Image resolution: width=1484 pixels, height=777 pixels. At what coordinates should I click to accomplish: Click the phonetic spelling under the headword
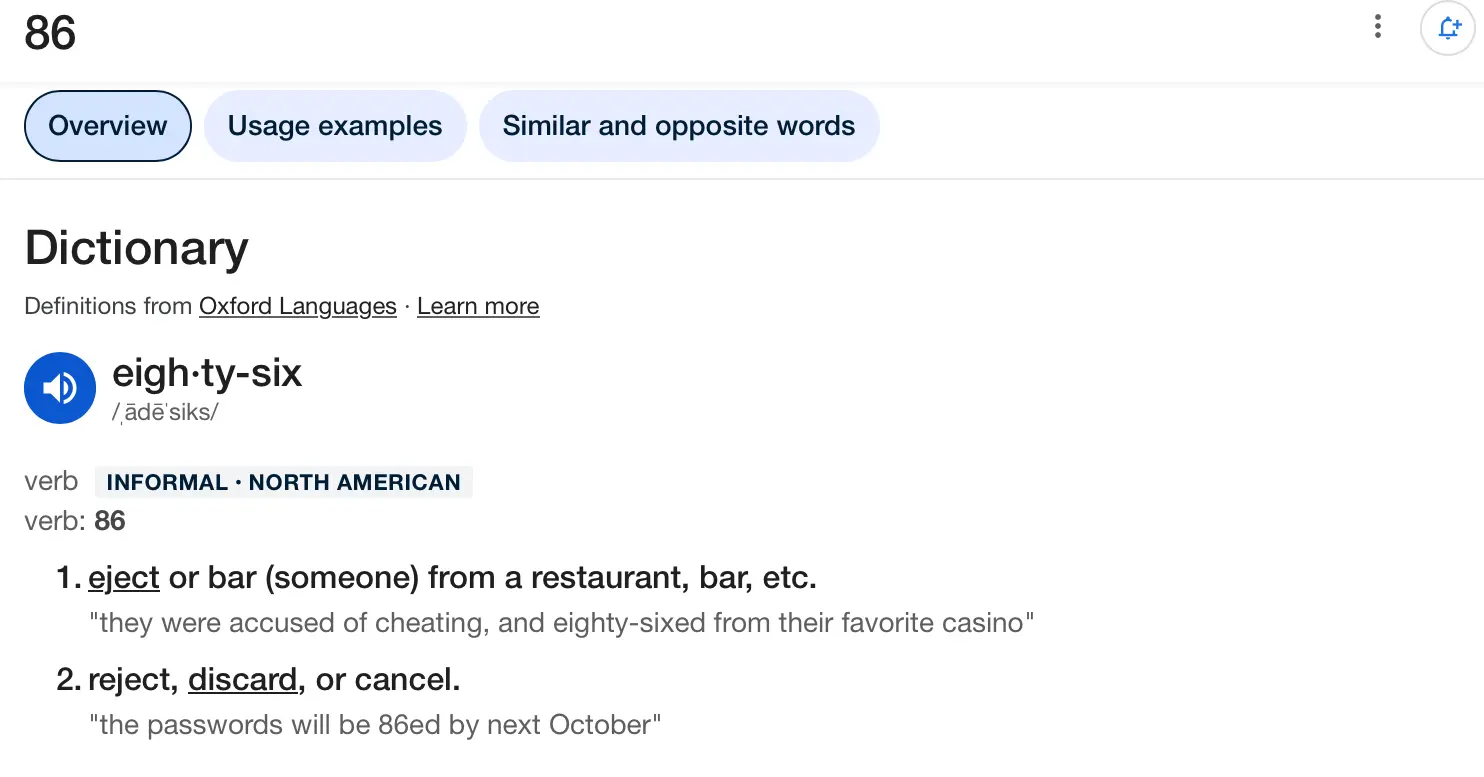coord(165,411)
